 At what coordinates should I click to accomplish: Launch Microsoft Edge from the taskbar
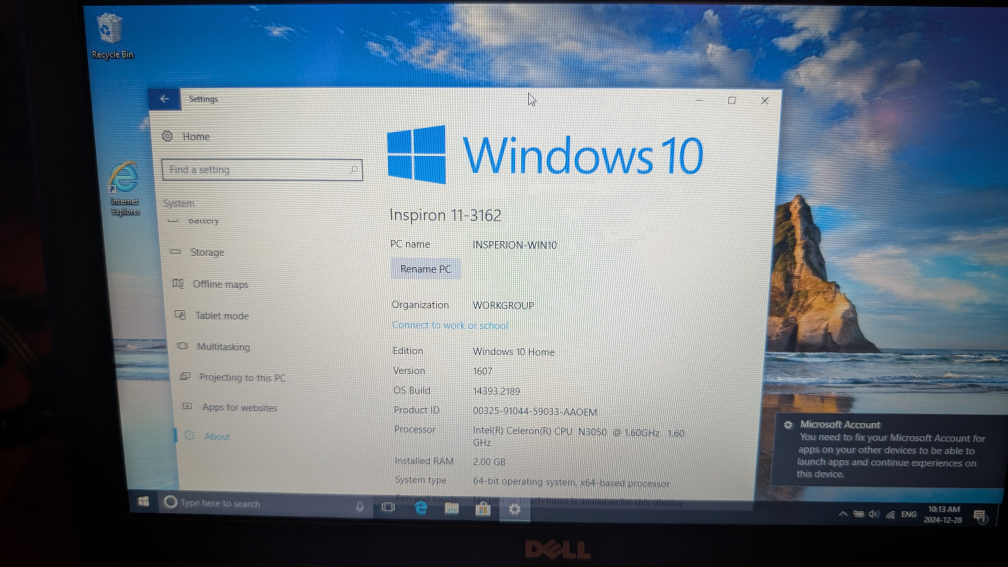(421, 508)
